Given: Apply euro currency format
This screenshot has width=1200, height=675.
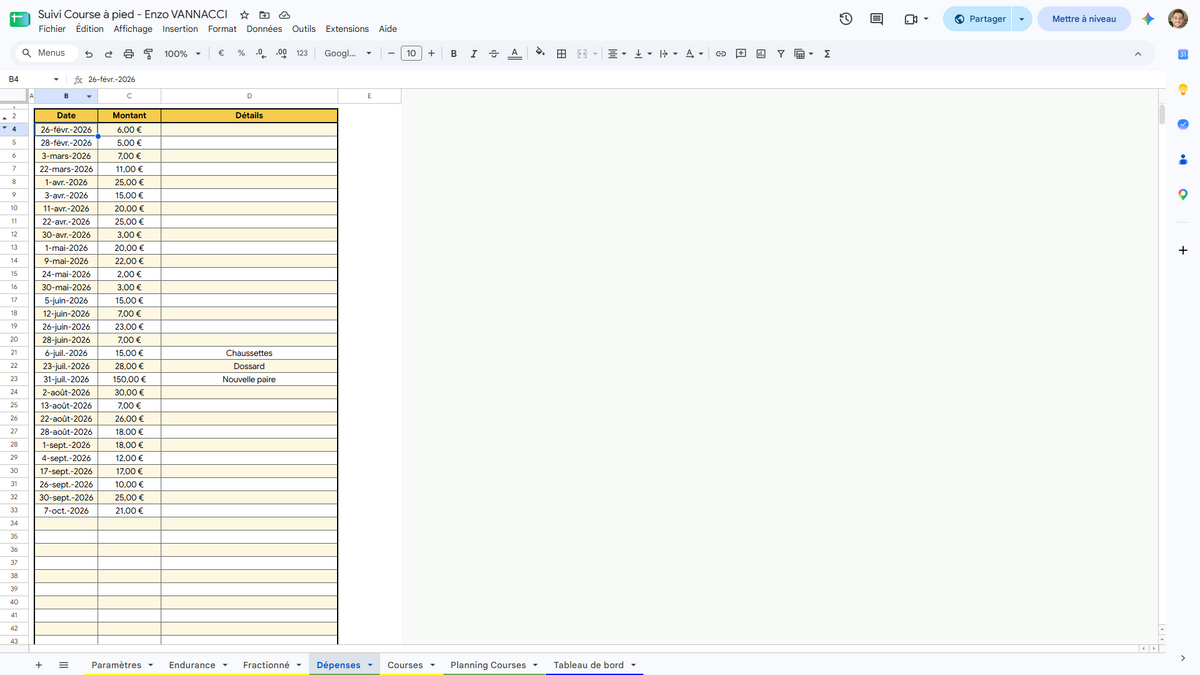Looking at the screenshot, I should (221, 54).
